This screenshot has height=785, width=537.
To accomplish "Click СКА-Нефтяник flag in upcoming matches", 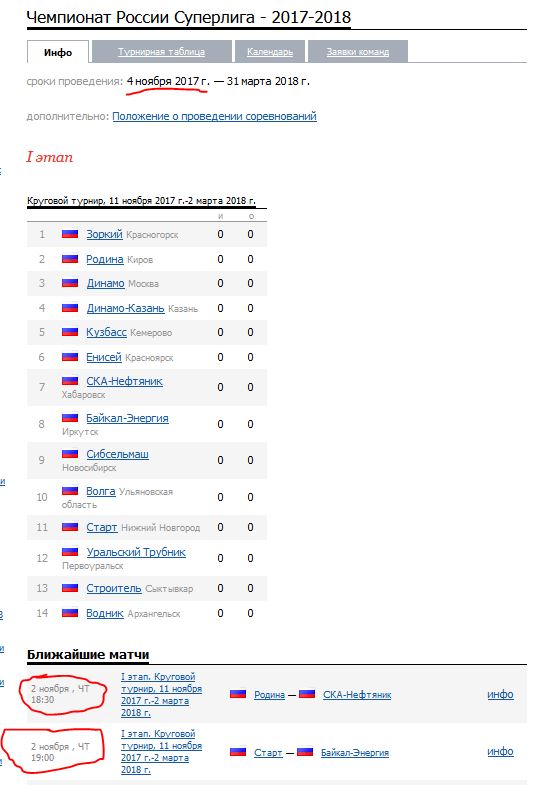I will click(x=307, y=694).
